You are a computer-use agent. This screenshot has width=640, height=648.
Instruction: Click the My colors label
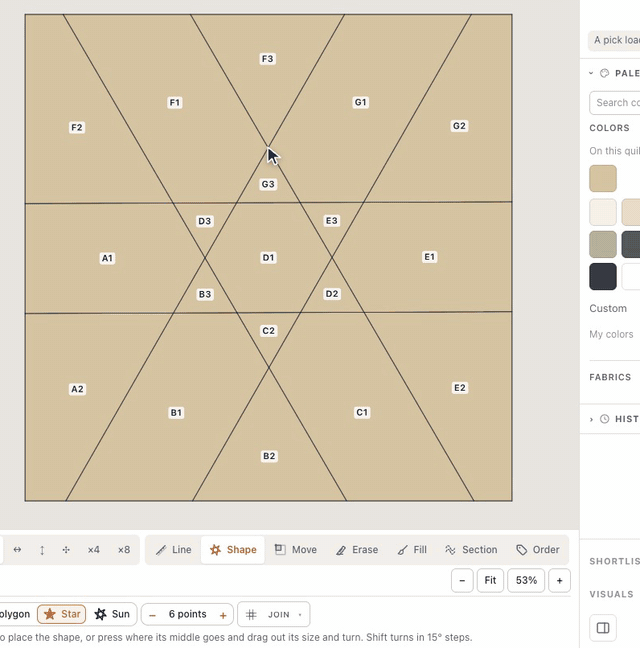pyautogui.click(x=611, y=334)
